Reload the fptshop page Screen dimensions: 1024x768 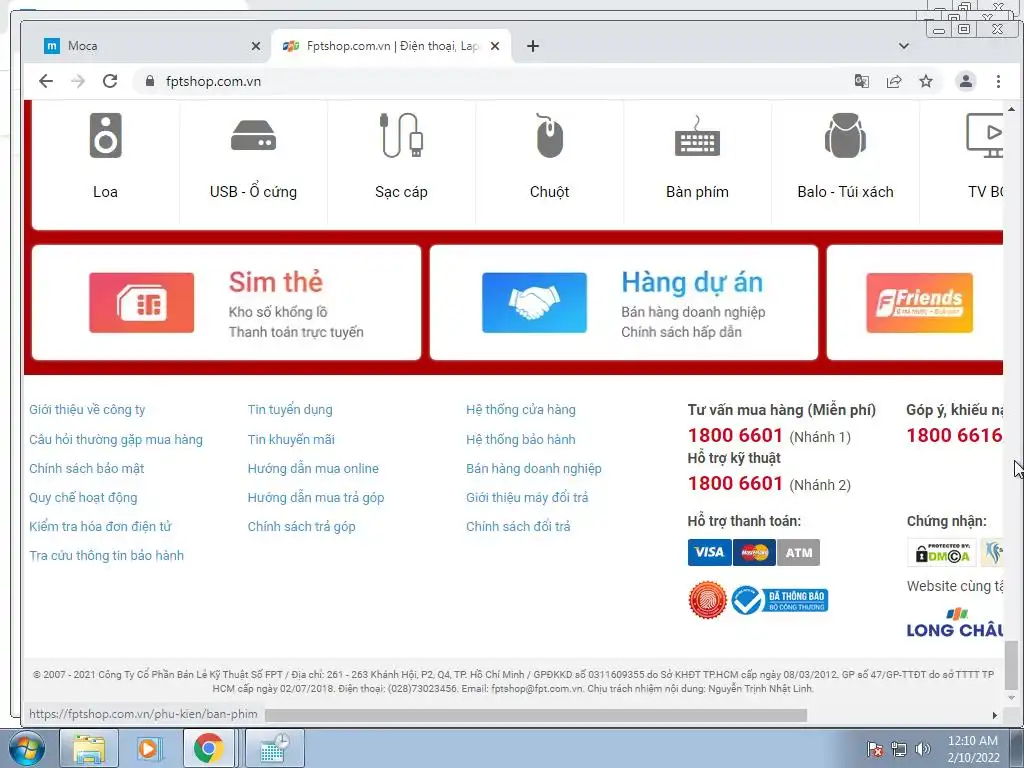click(x=110, y=81)
